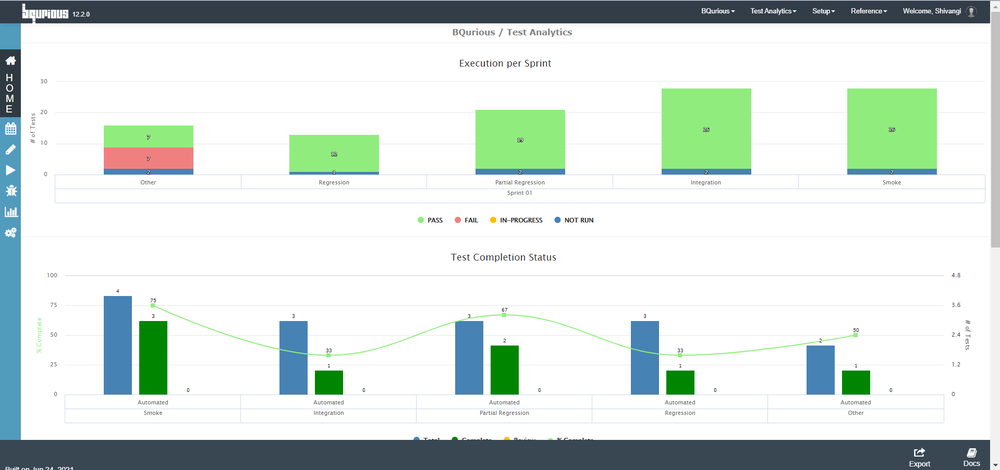Click the green PASS segment of Other bar

(149, 136)
